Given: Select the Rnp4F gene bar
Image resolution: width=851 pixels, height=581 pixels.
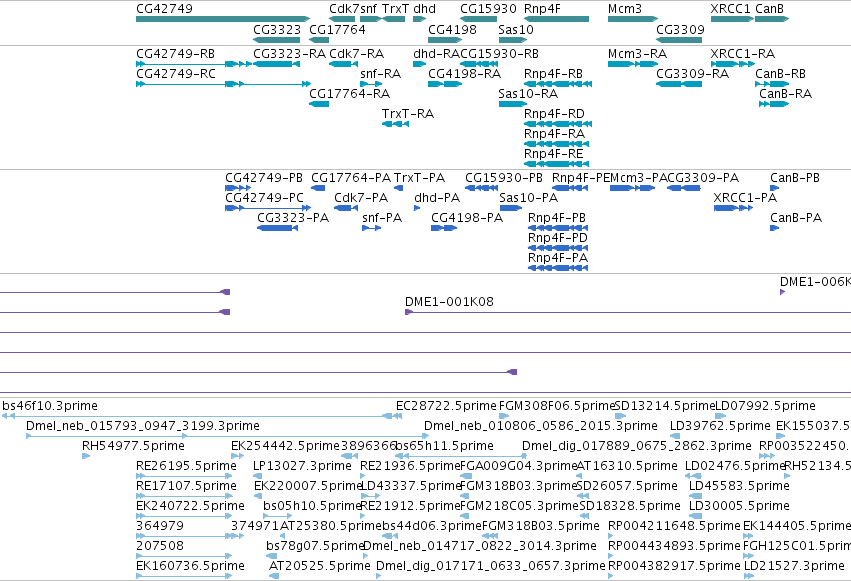Looking at the screenshot, I should pos(557,20).
